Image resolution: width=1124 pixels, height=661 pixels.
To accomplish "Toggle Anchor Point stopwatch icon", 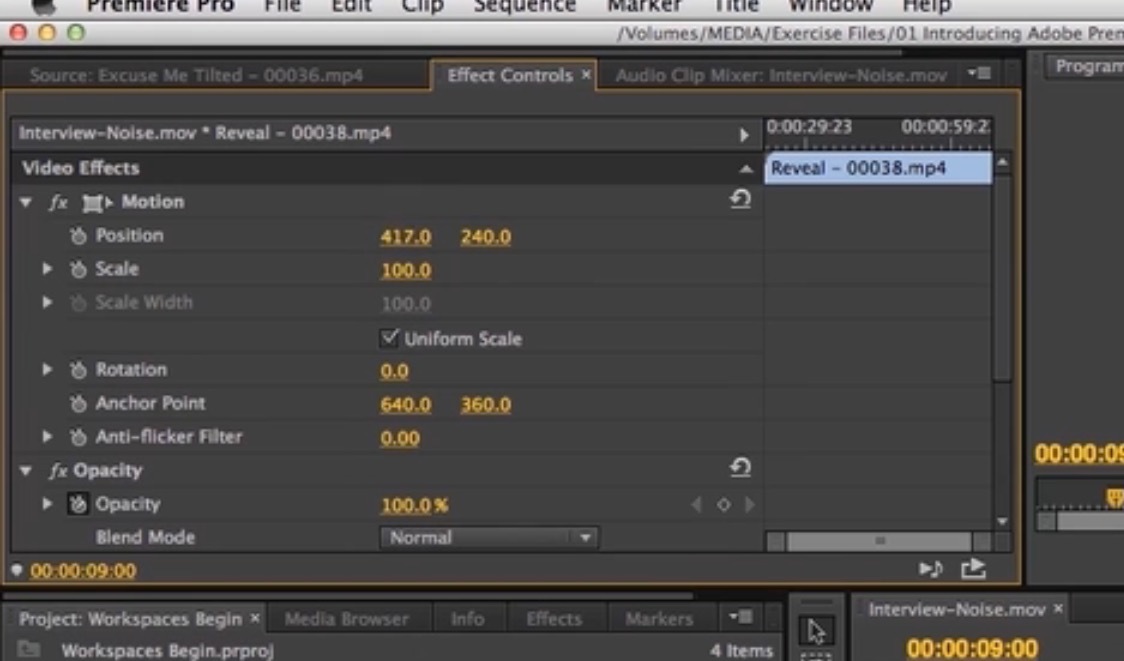I will (78, 404).
